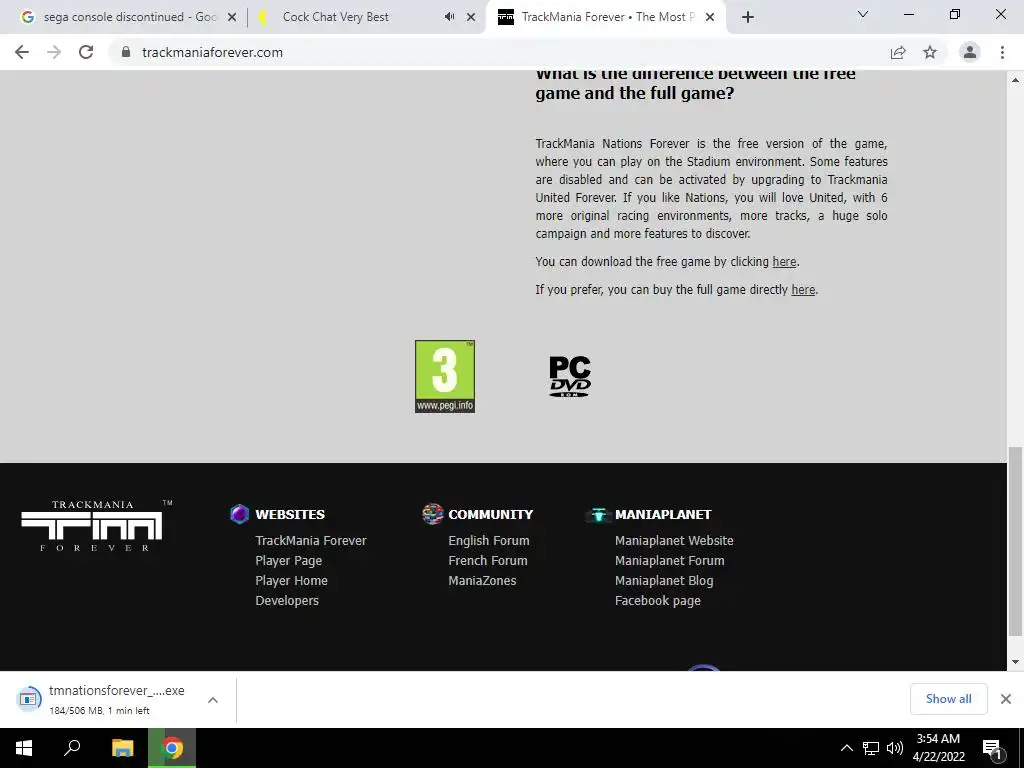Image resolution: width=1024 pixels, height=768 pixels.
Task: Click the scrollbar up arrow
Action: click(x=1015, y=80)
